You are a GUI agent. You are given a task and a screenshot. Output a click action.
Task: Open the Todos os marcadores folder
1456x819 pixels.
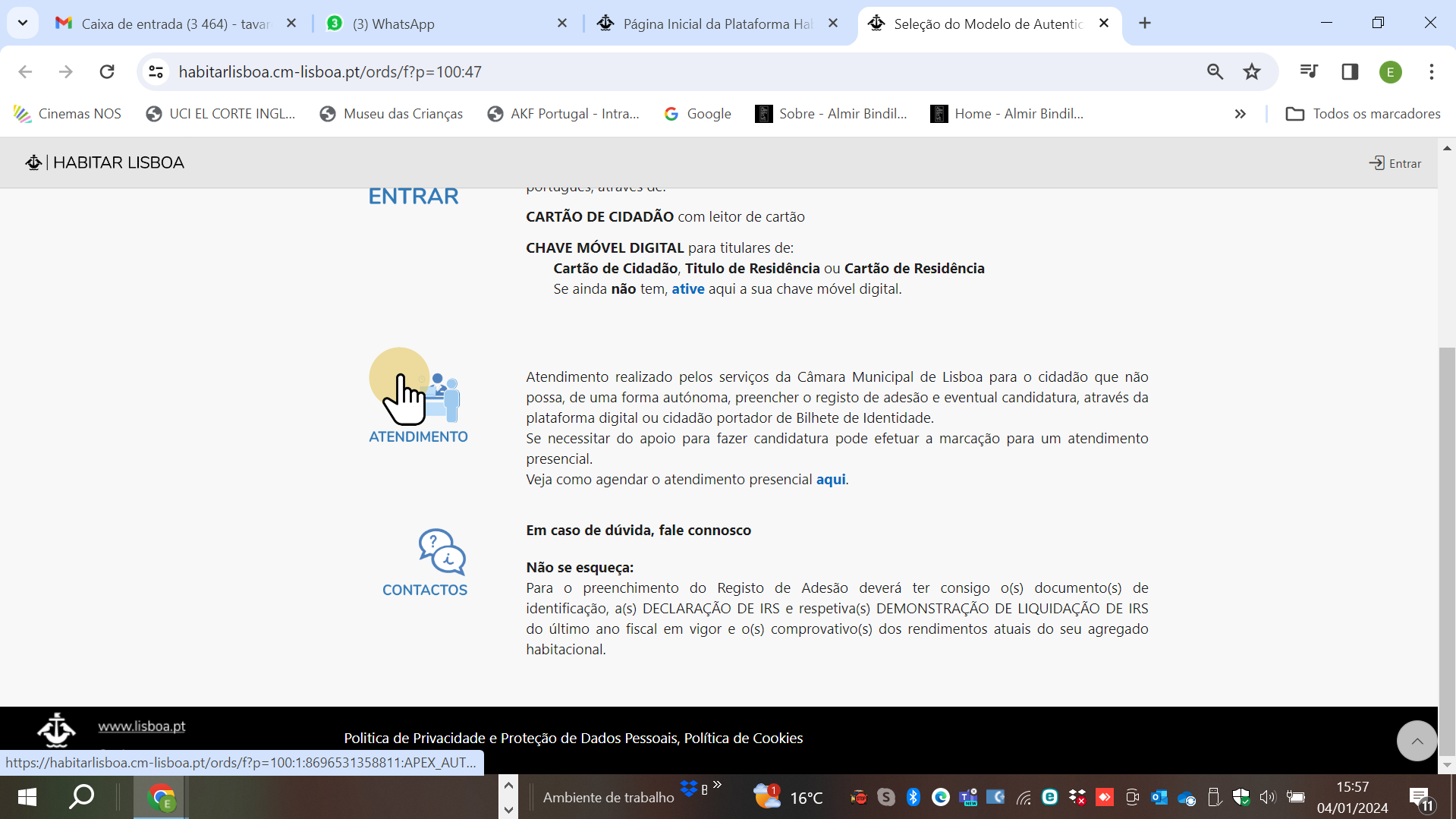click(1363, 114)
